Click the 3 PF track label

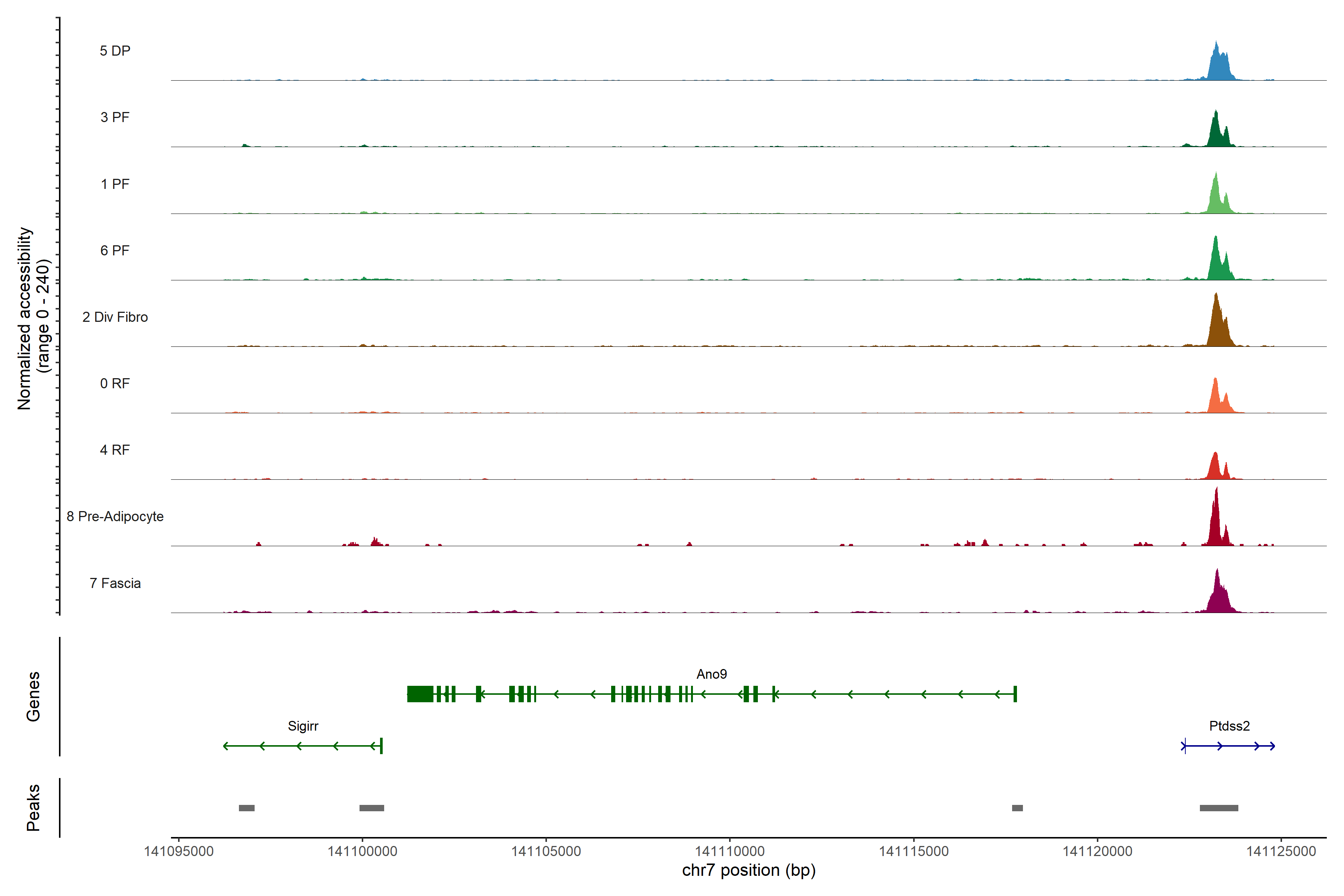[115, 117]
